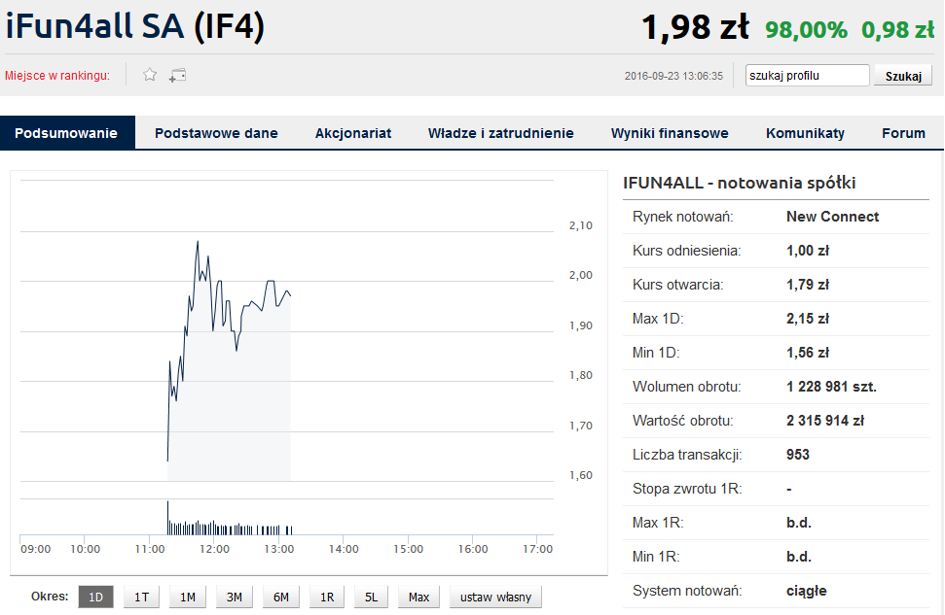View the Wyniki finansowe tab

coord(670,133)
